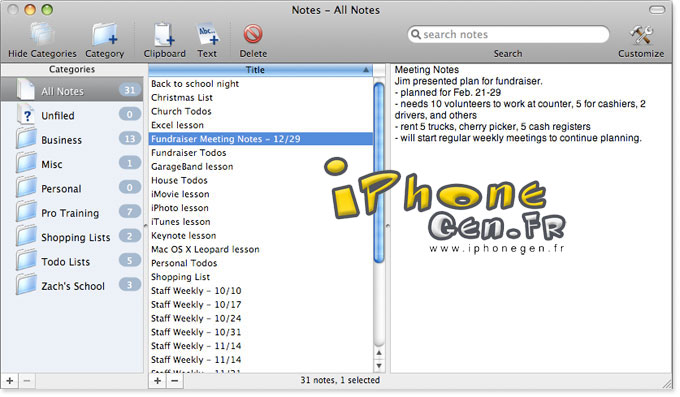This screenshot has height=397, width=680.
Task: Select the 'Christmas List' note
Action: coord(260,98)
